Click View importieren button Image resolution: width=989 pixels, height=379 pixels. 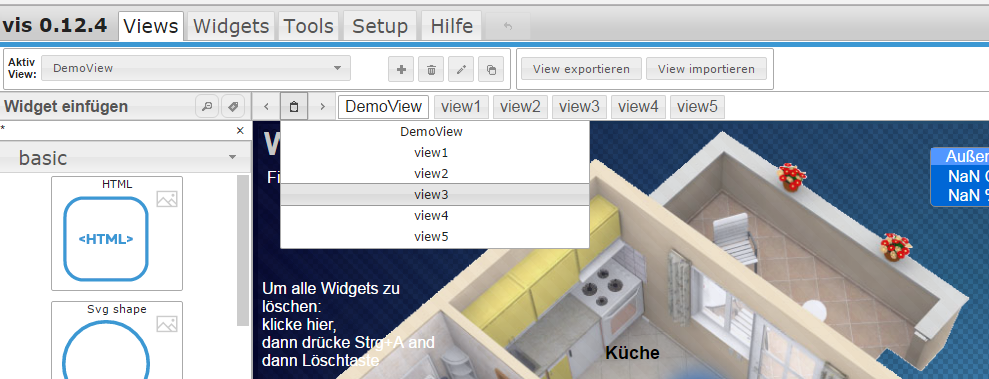(706, 69)
